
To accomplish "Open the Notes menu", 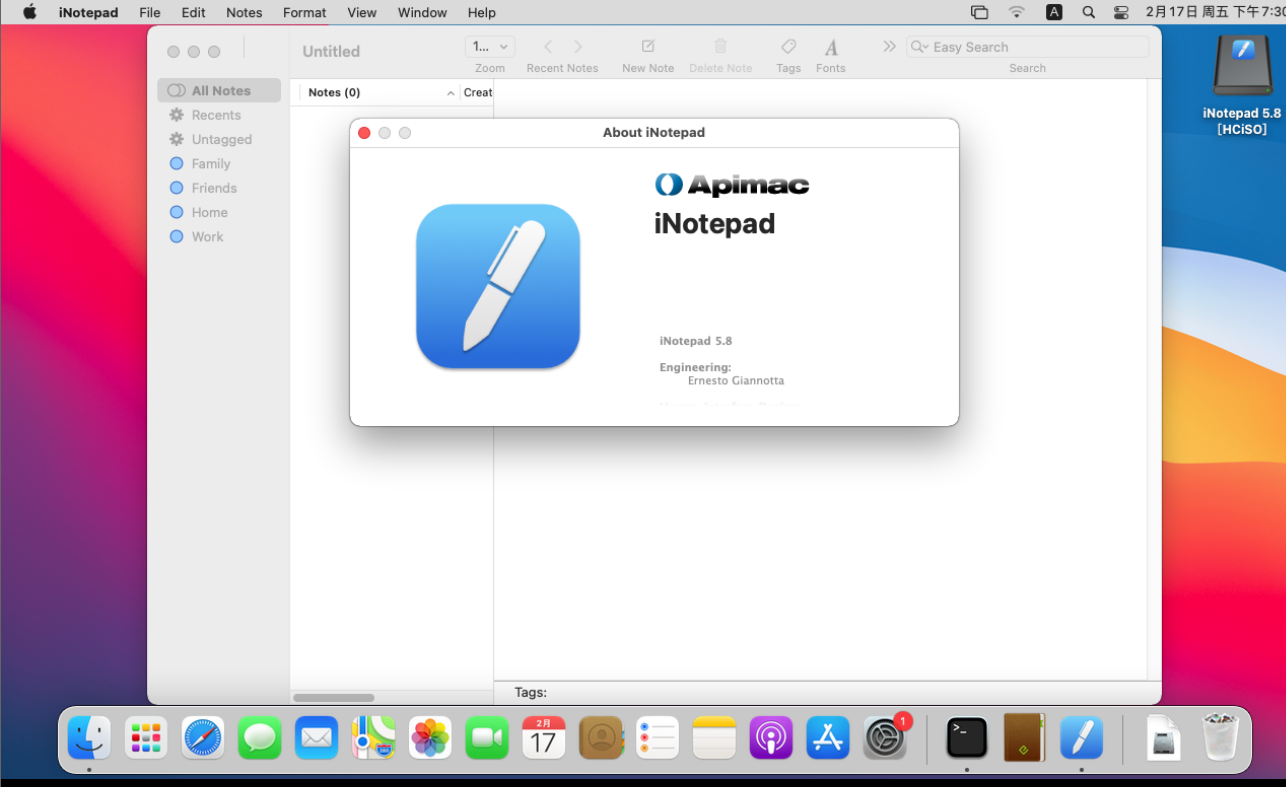I will 244,12.
